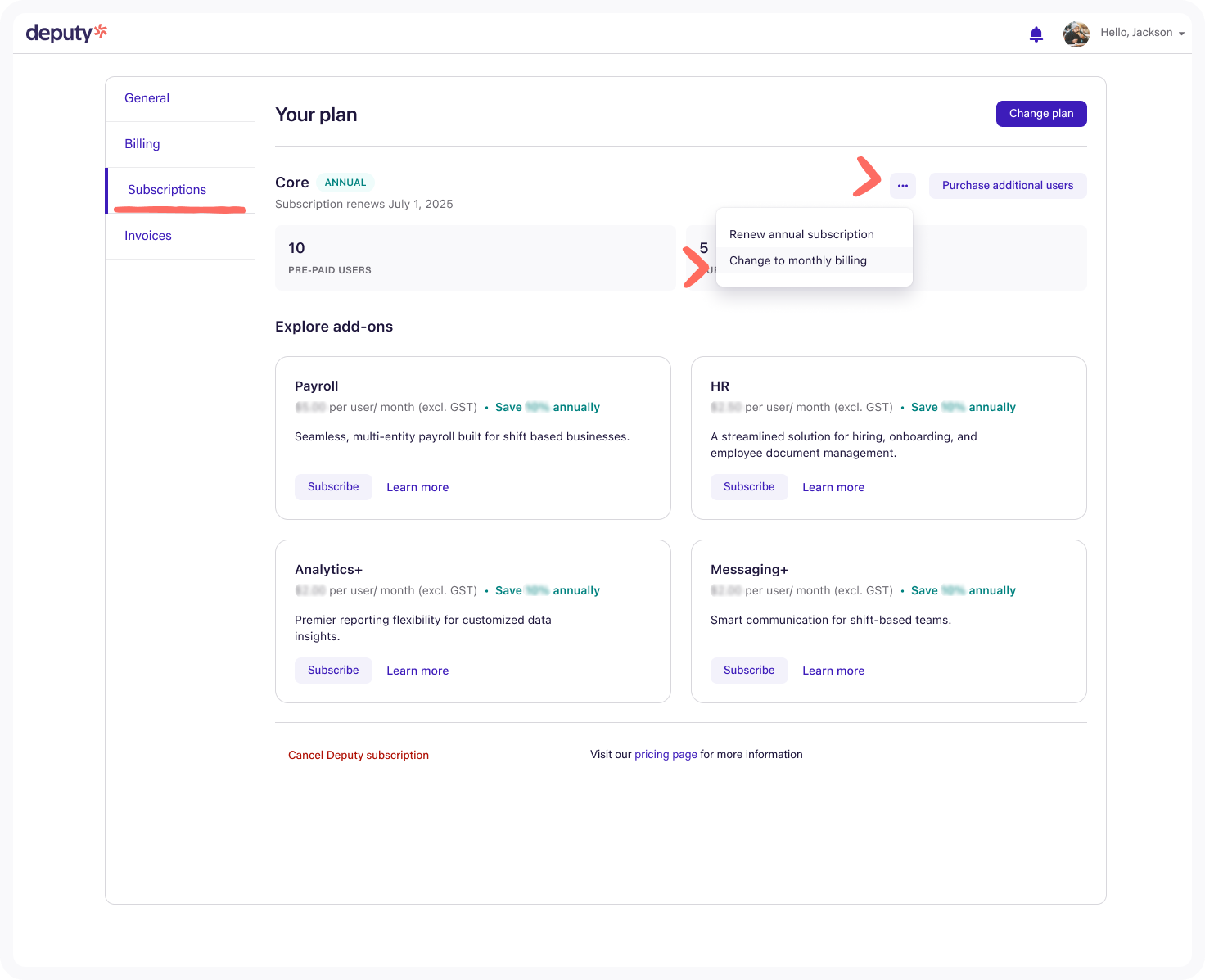Click Cancel Deputy subscription link
The height and width of the screenshot is (980, 1205).
358,755
